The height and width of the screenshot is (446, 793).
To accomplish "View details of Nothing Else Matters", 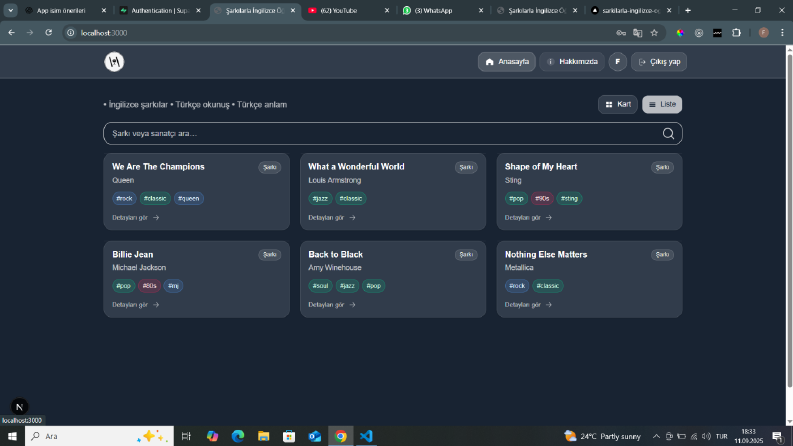I will click(528, 305).
